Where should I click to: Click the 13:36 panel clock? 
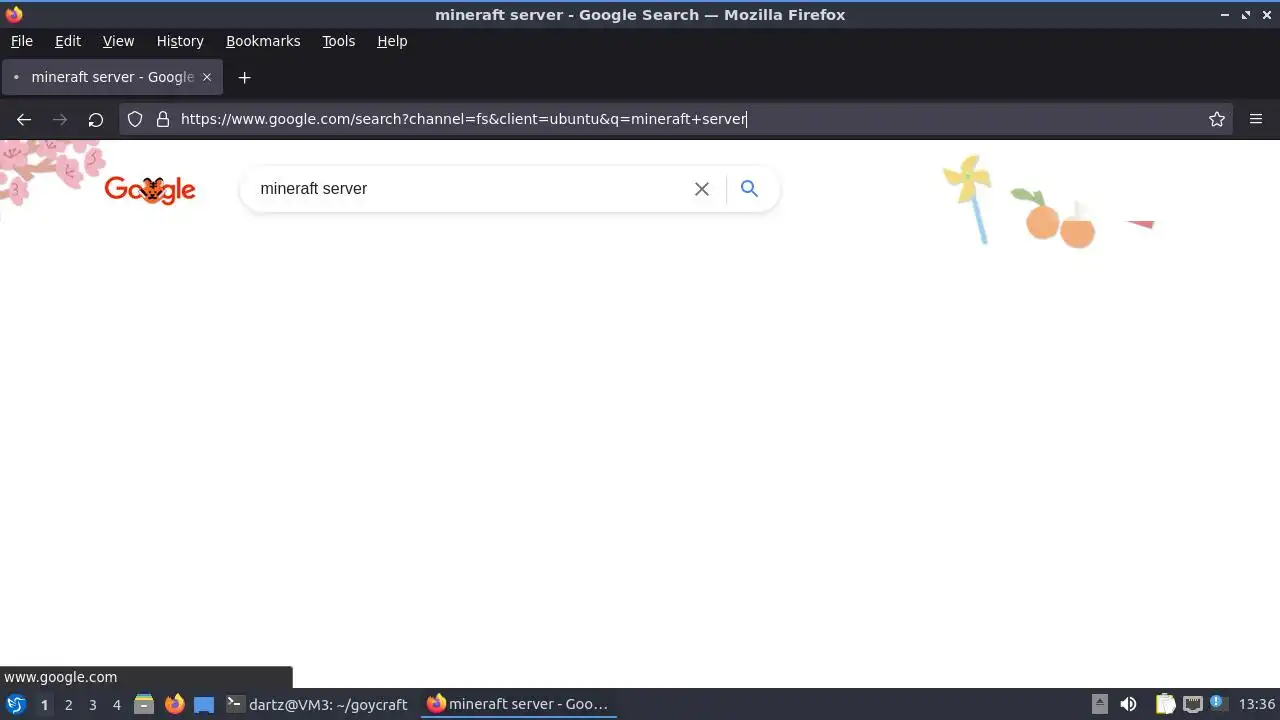point(1257,704)
